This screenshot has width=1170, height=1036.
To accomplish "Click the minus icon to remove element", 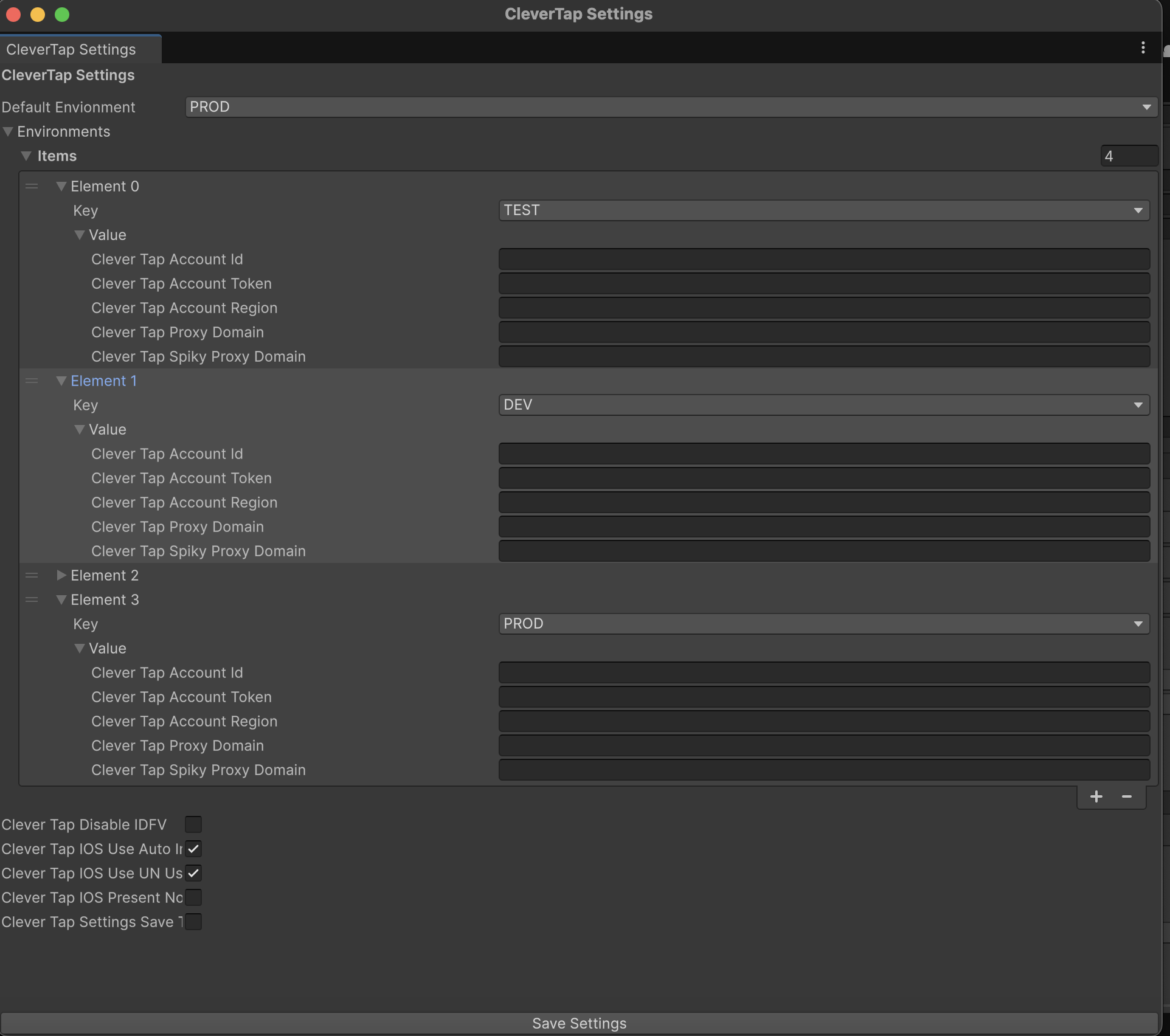I will pos(1127,796).
